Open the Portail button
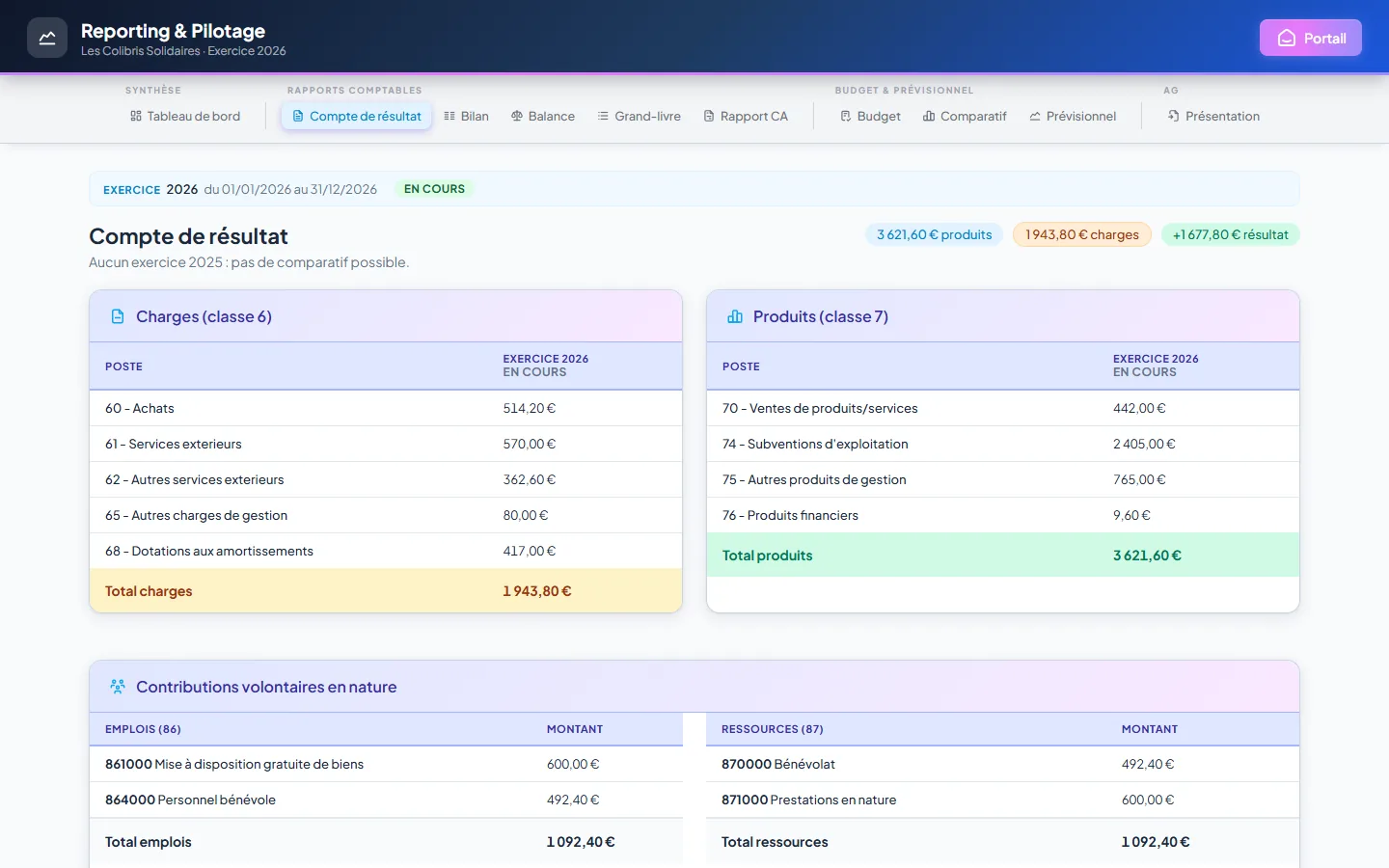 [x=1311, y=39]
